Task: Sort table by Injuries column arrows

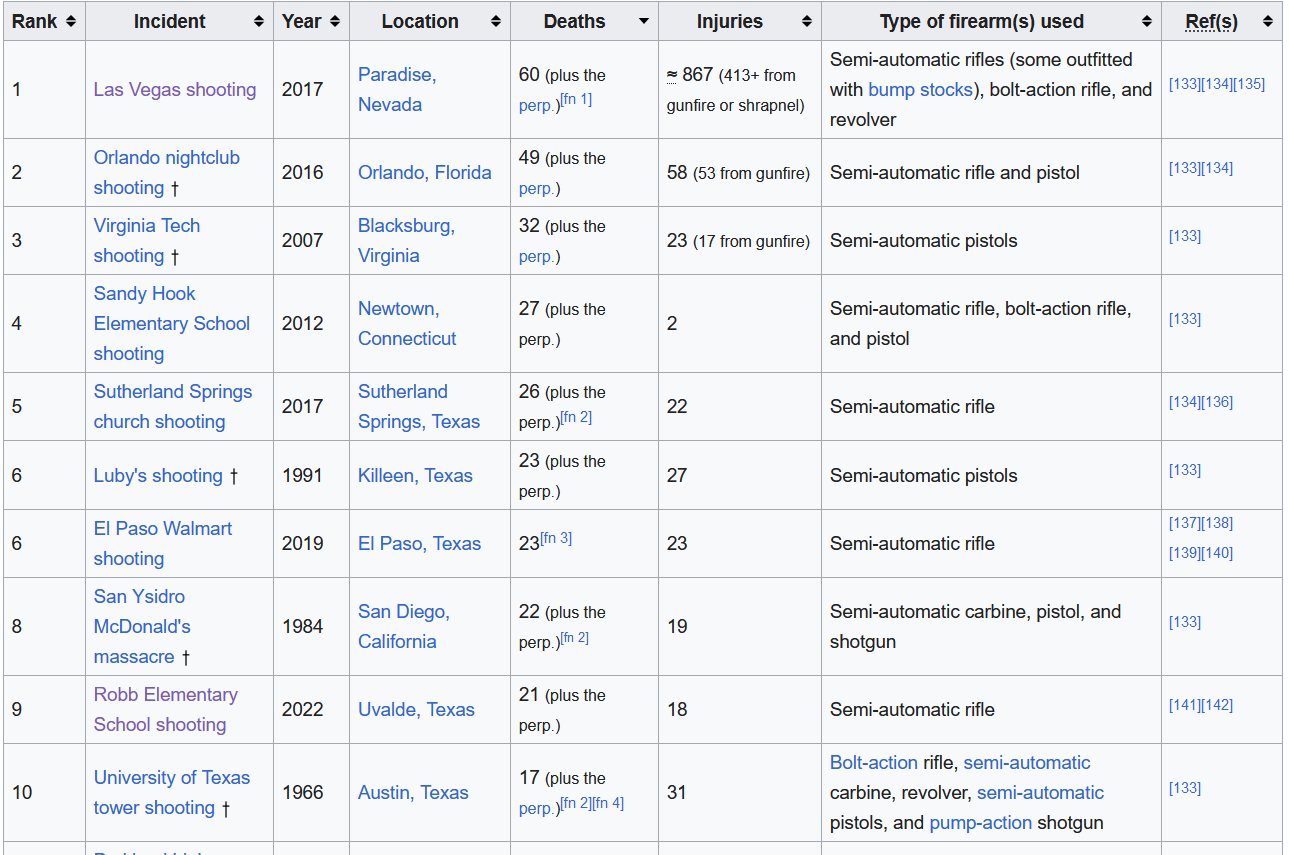Action: [x=807, y=21]
